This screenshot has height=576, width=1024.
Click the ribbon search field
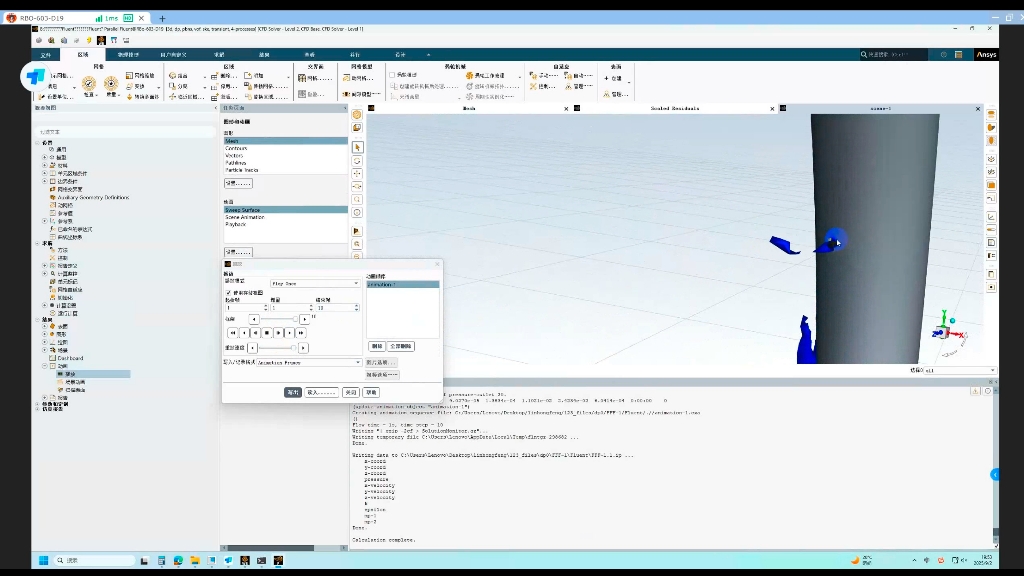pyautogui.click(x=893, y=55)
